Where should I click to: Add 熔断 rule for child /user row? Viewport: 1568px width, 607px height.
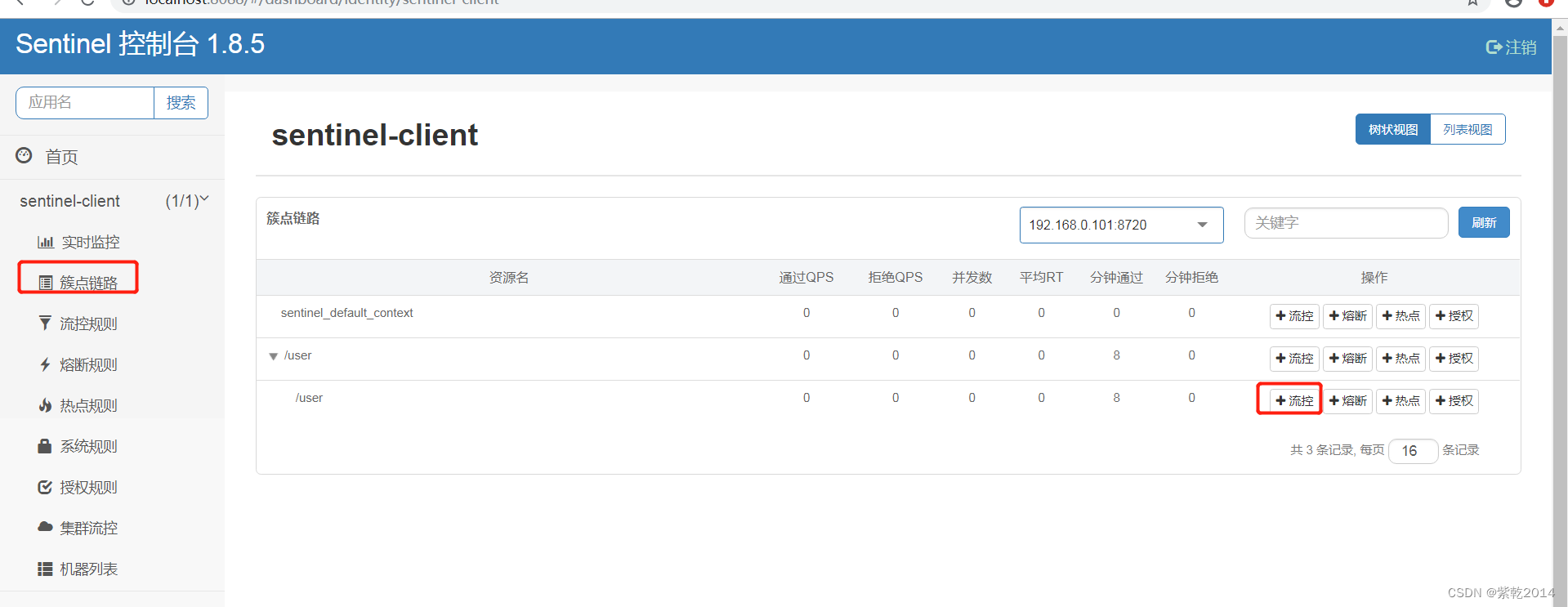click(x=1347, y=401)
